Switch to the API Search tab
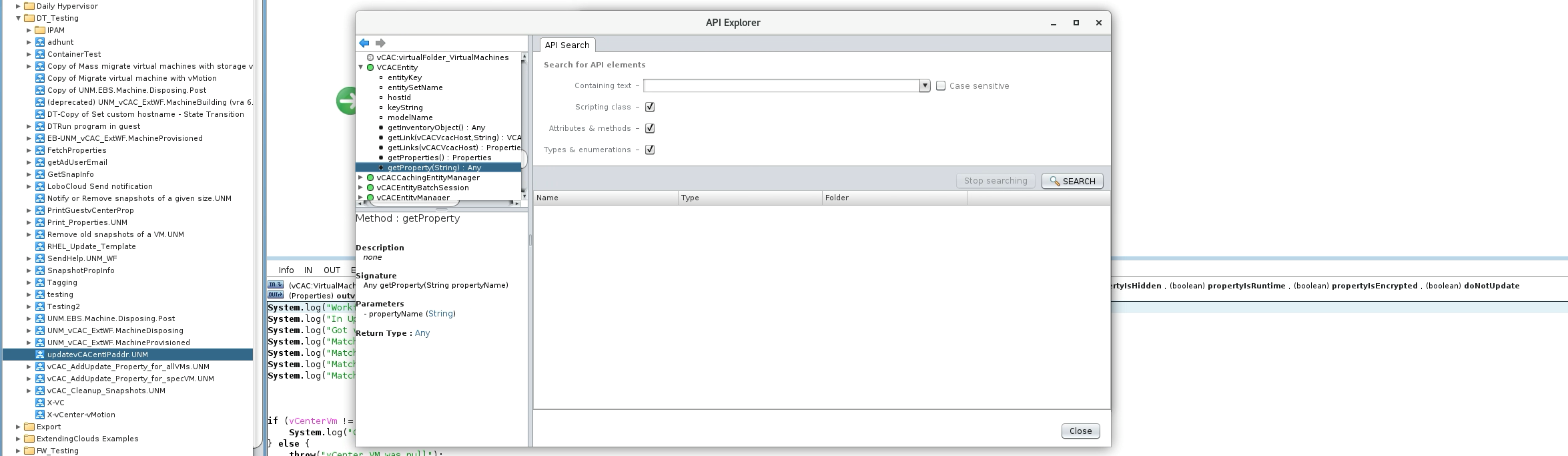This screenshot has height=456, width=1568. coord(567,45)
